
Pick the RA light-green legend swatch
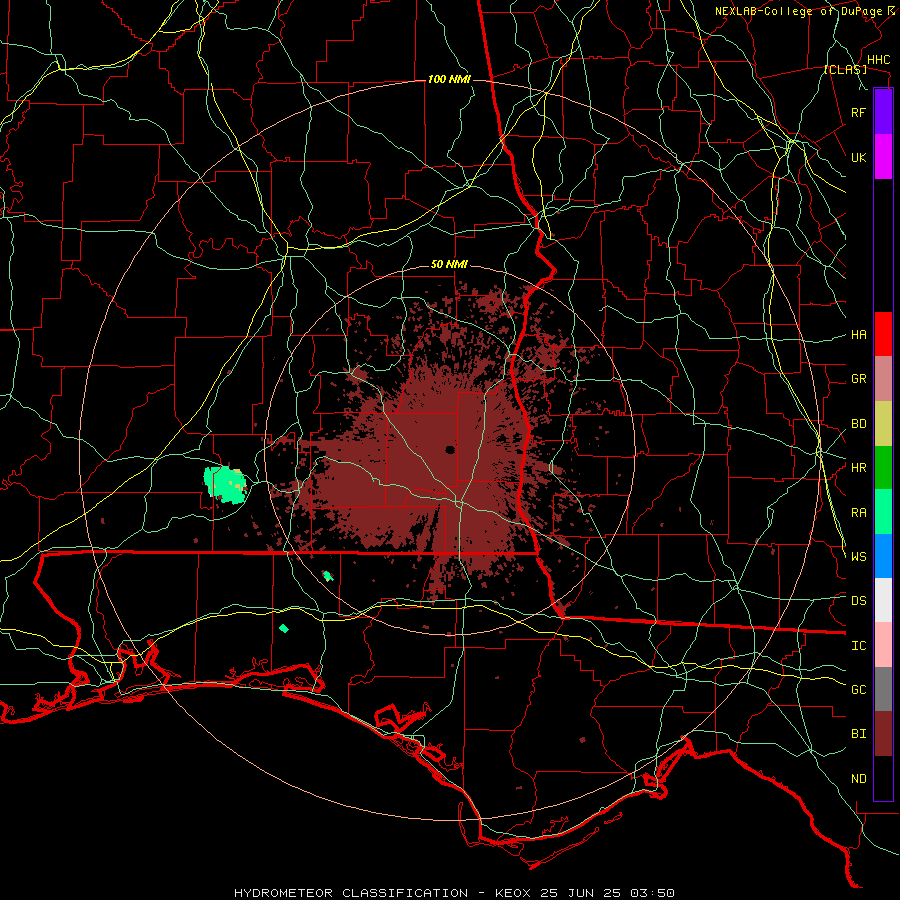(883, 512)
